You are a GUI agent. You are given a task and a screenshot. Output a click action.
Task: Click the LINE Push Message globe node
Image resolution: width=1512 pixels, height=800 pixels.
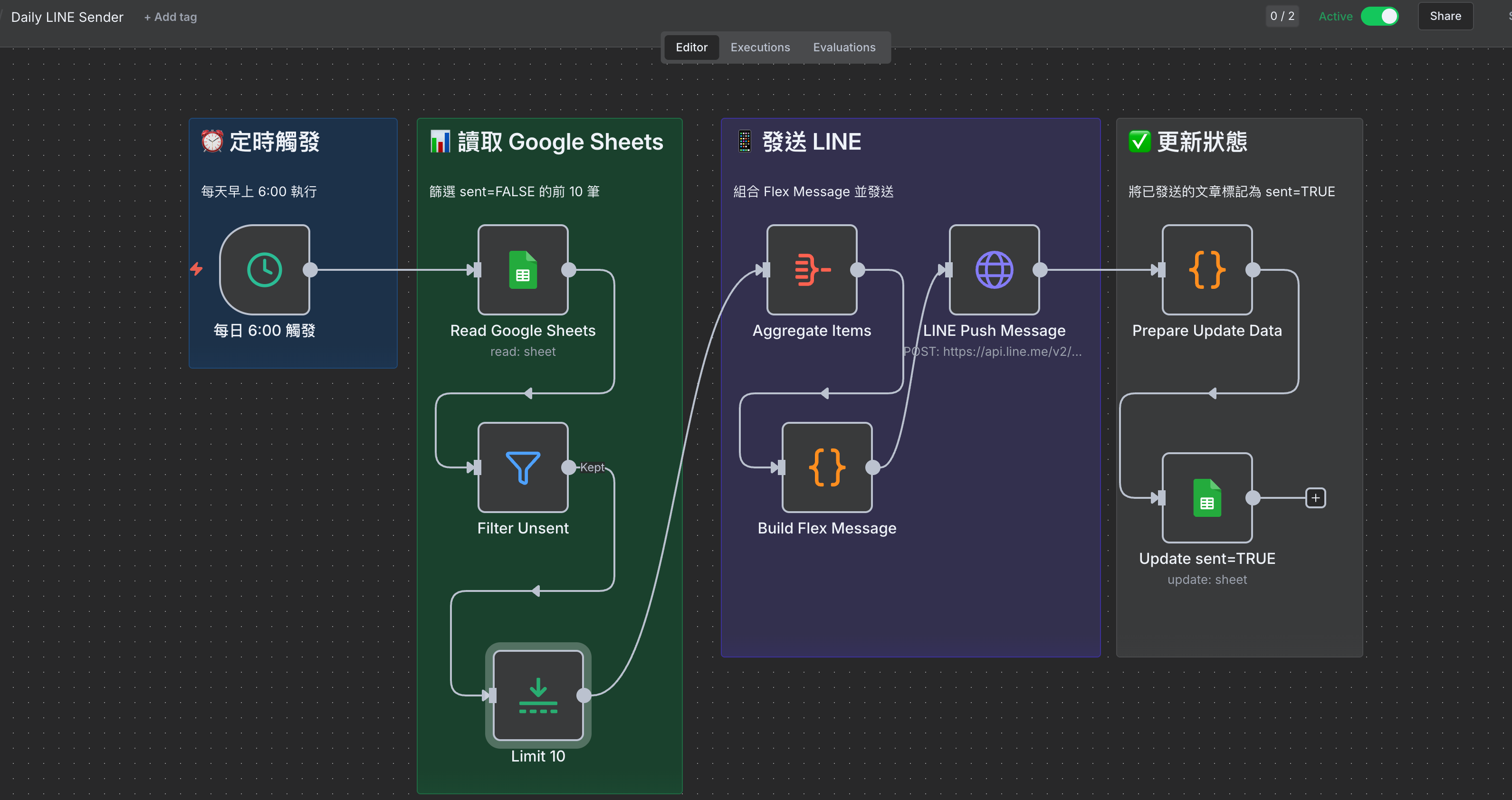pyautogui.click(x=994, y=270)
